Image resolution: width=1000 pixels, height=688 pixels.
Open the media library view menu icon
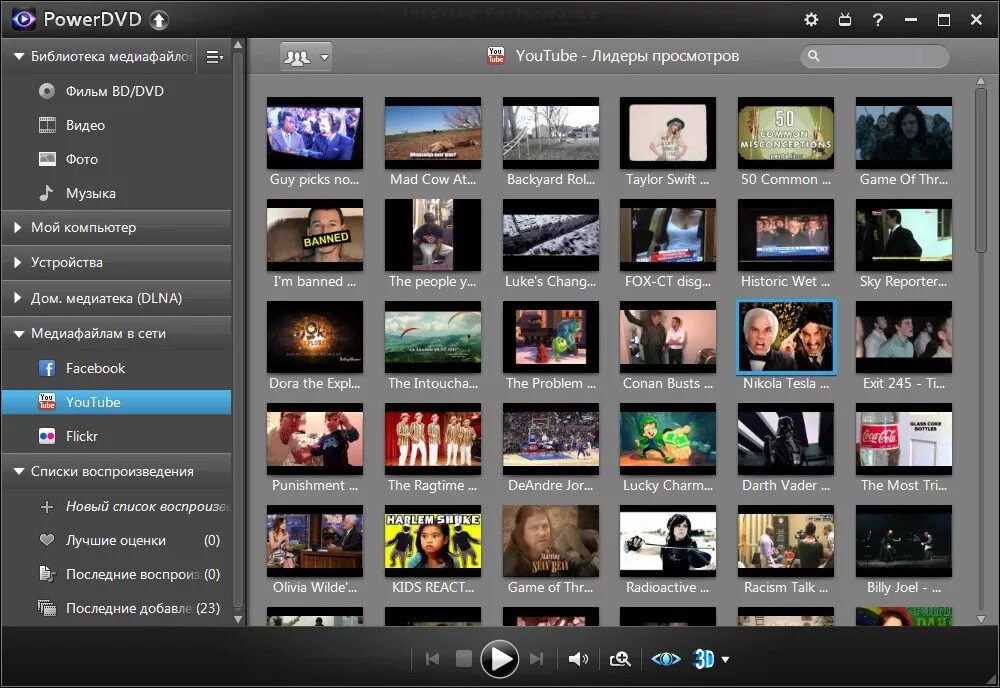point(214,57)
